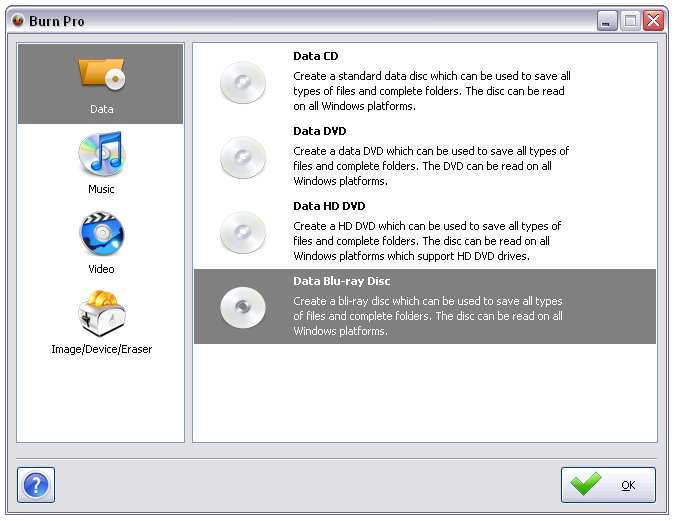Choose the "Data Blu-ray Disc" heading

coord(341,281)
